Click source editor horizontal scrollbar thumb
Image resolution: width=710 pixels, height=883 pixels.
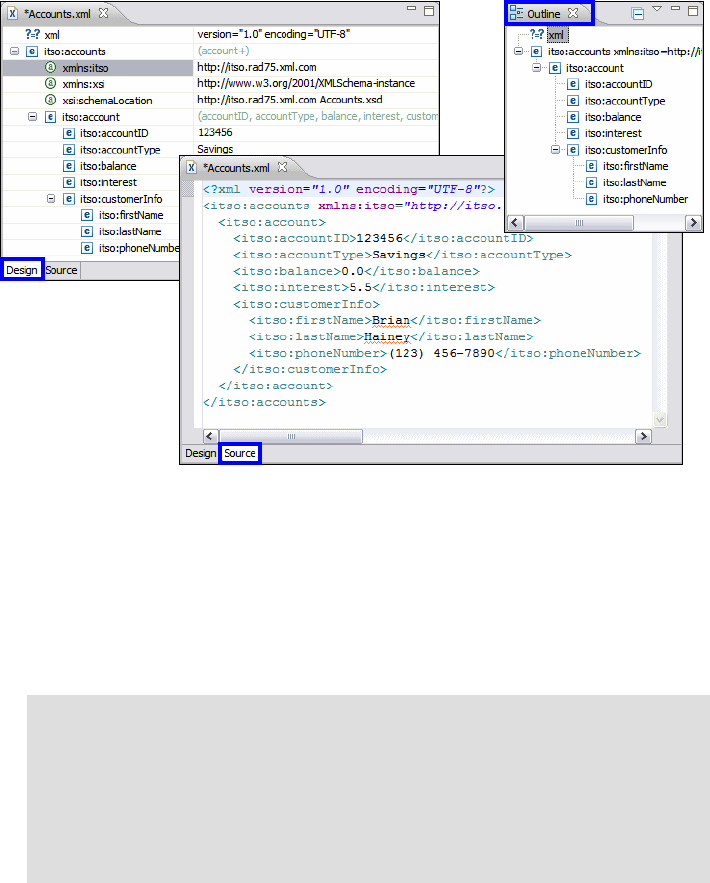pyautogui.click(x=291, y=436)
